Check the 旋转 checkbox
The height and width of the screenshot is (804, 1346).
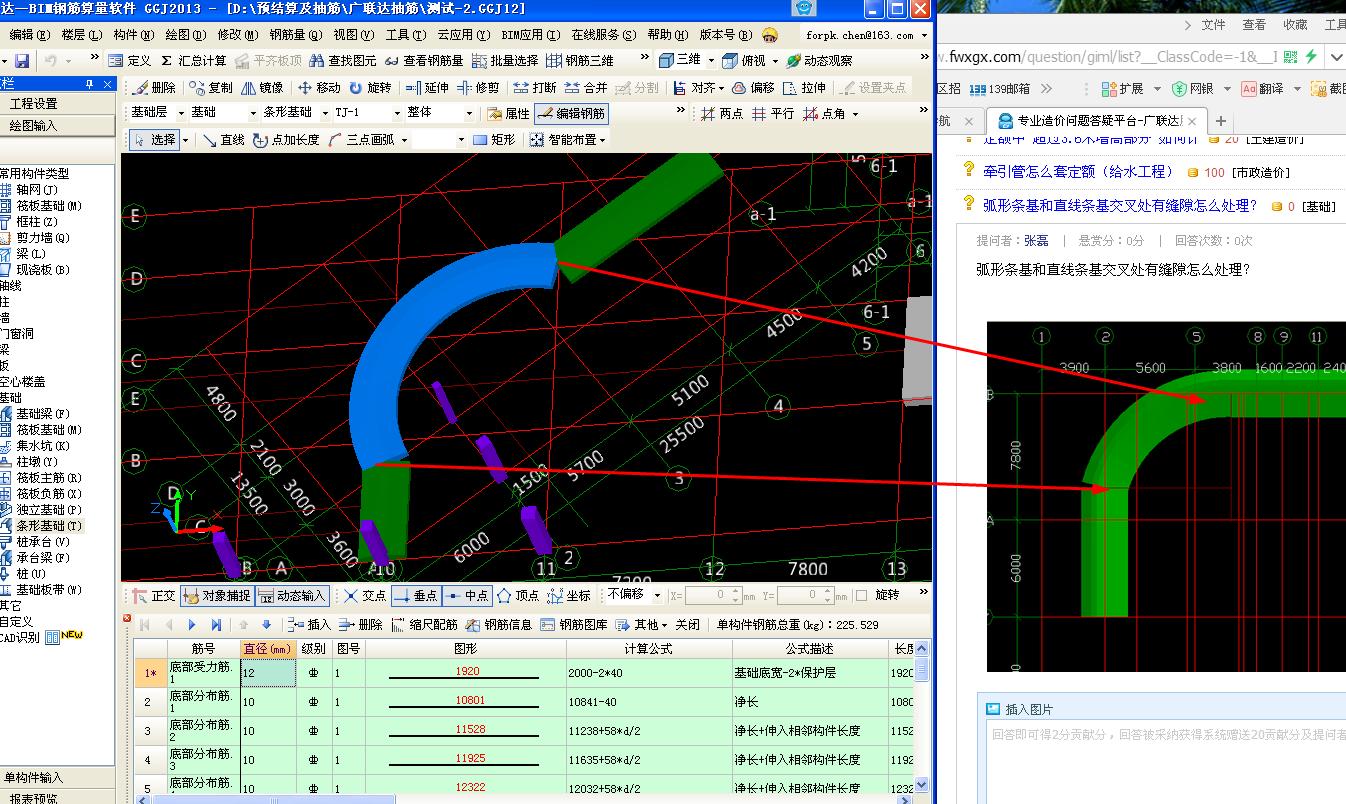[861, 595]
